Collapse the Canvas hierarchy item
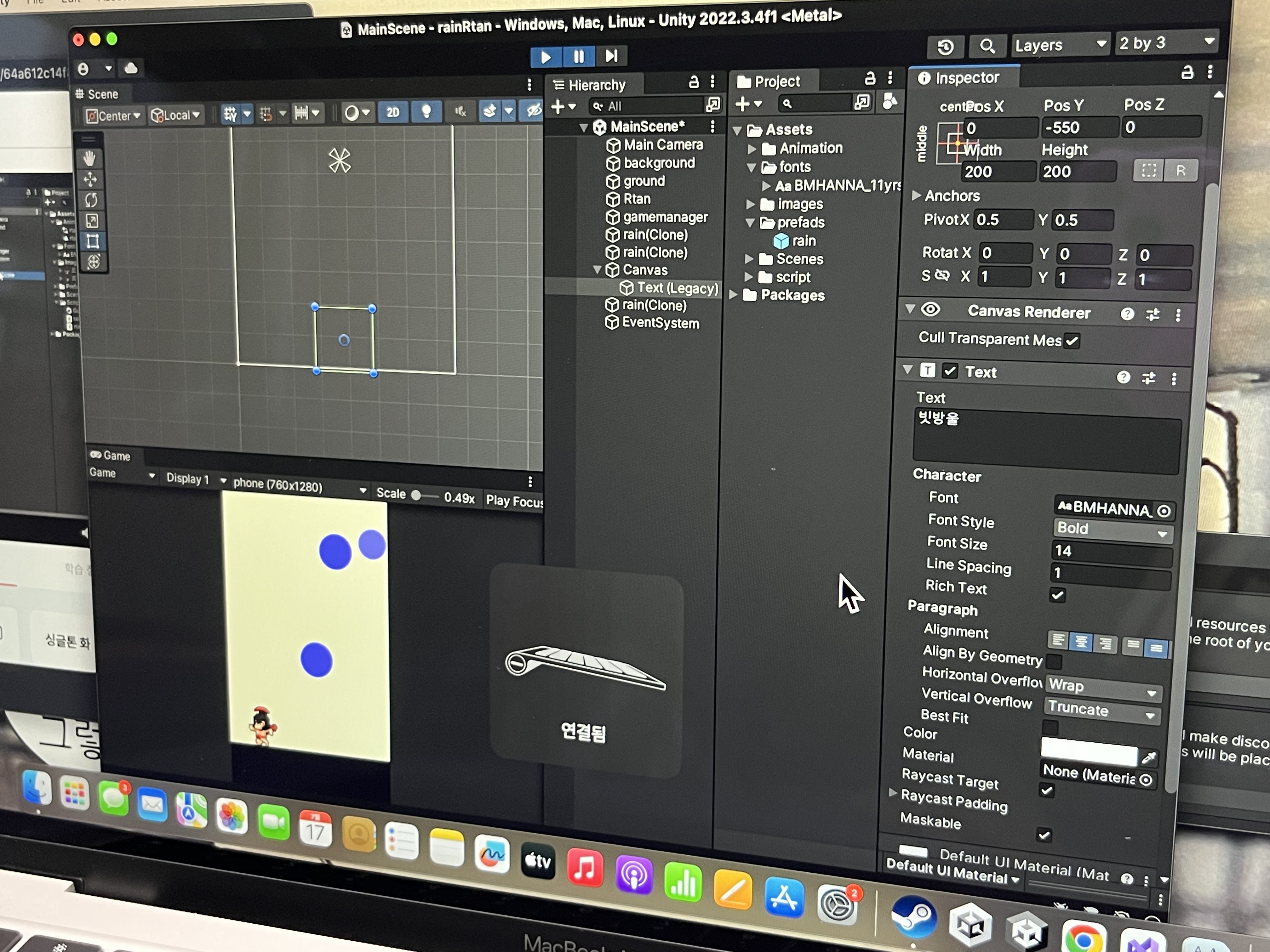The width and height of the screenshot is (1270, 952). [597, 270]
